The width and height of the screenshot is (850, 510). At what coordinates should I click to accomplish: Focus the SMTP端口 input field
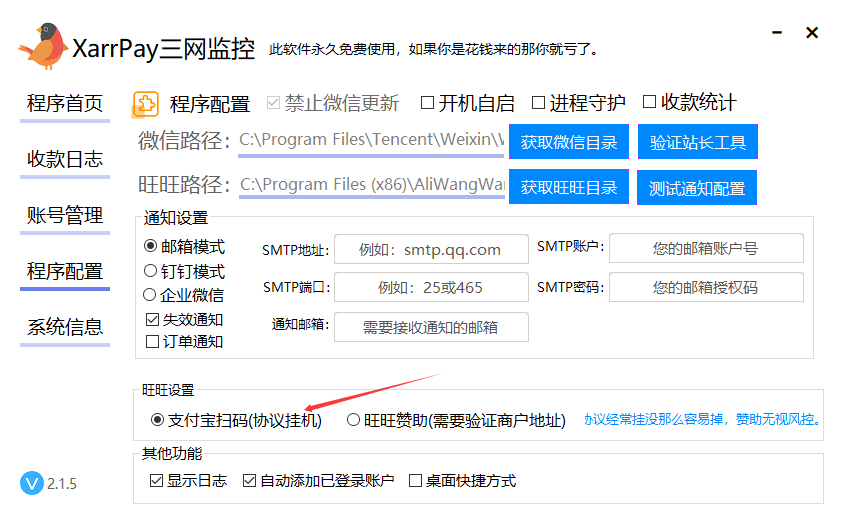click(x=431, y=287)
